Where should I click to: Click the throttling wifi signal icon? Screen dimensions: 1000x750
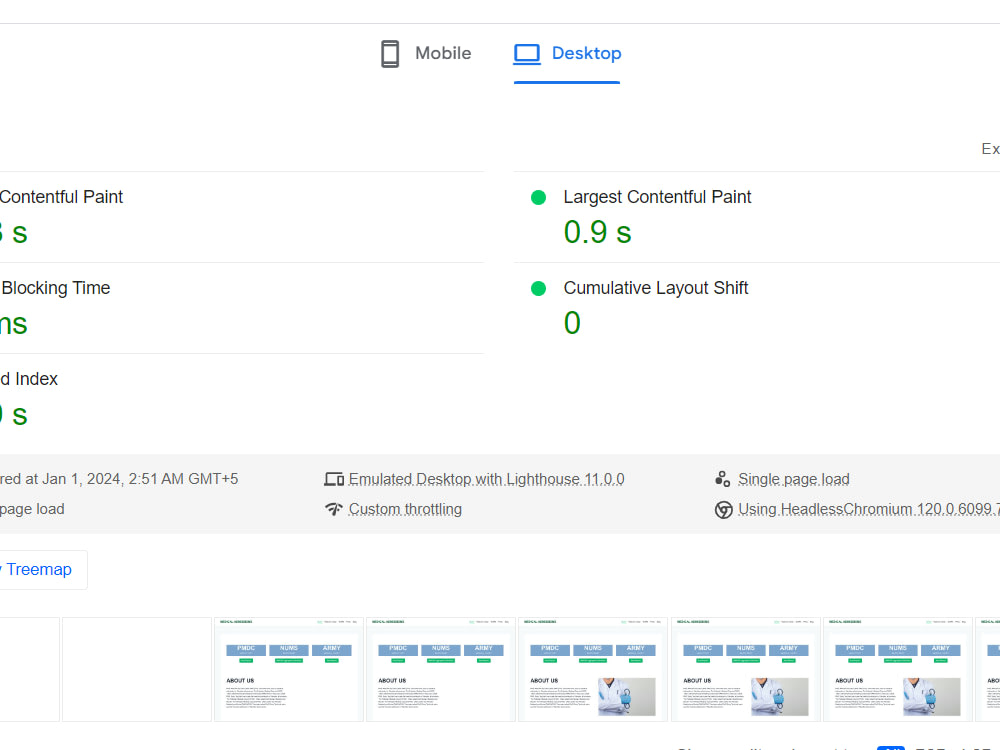(334, 509)
